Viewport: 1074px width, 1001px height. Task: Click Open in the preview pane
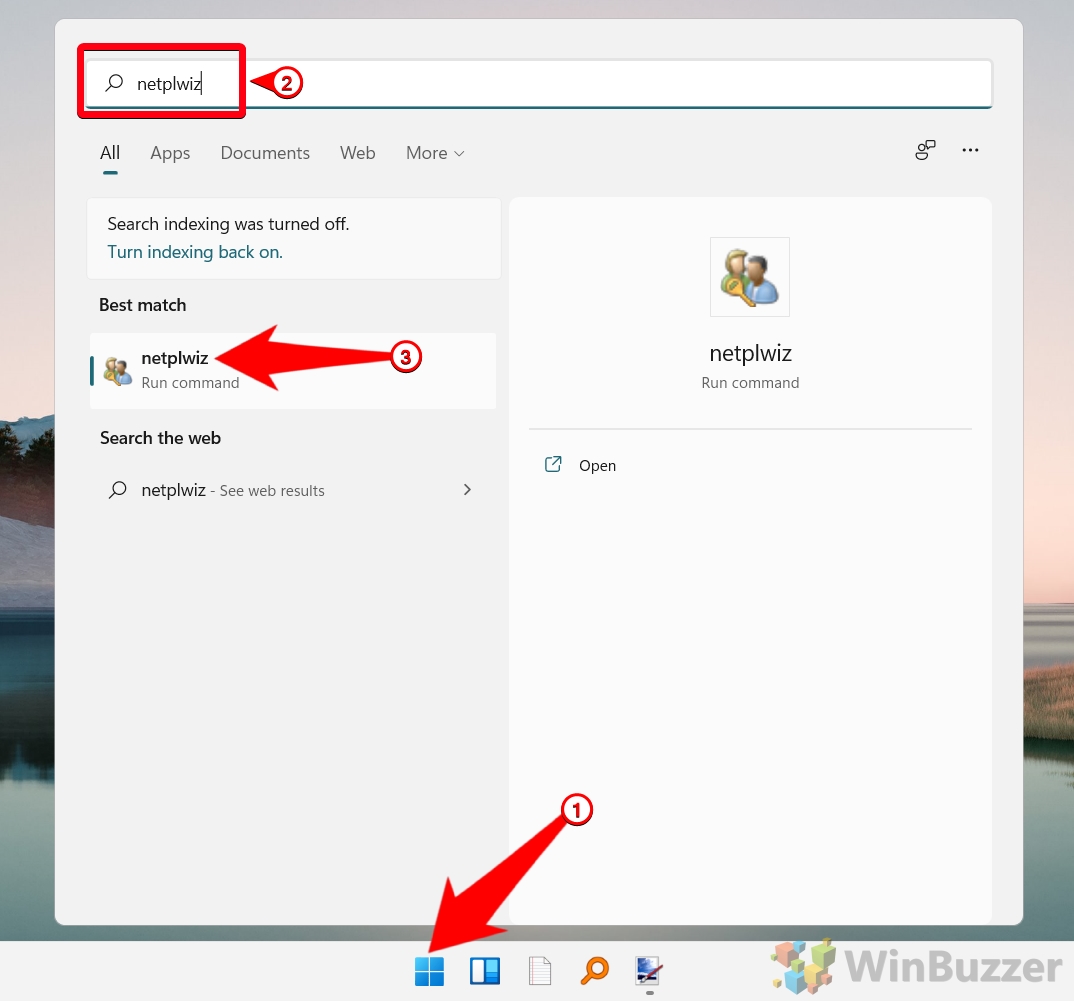click(597, 465)
